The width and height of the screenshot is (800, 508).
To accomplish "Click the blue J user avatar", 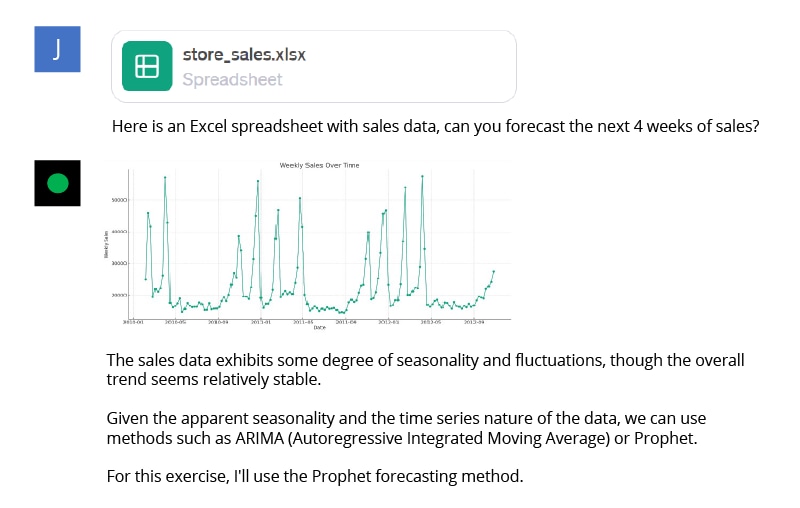I will pyautogui.click(x=57, y=49).
